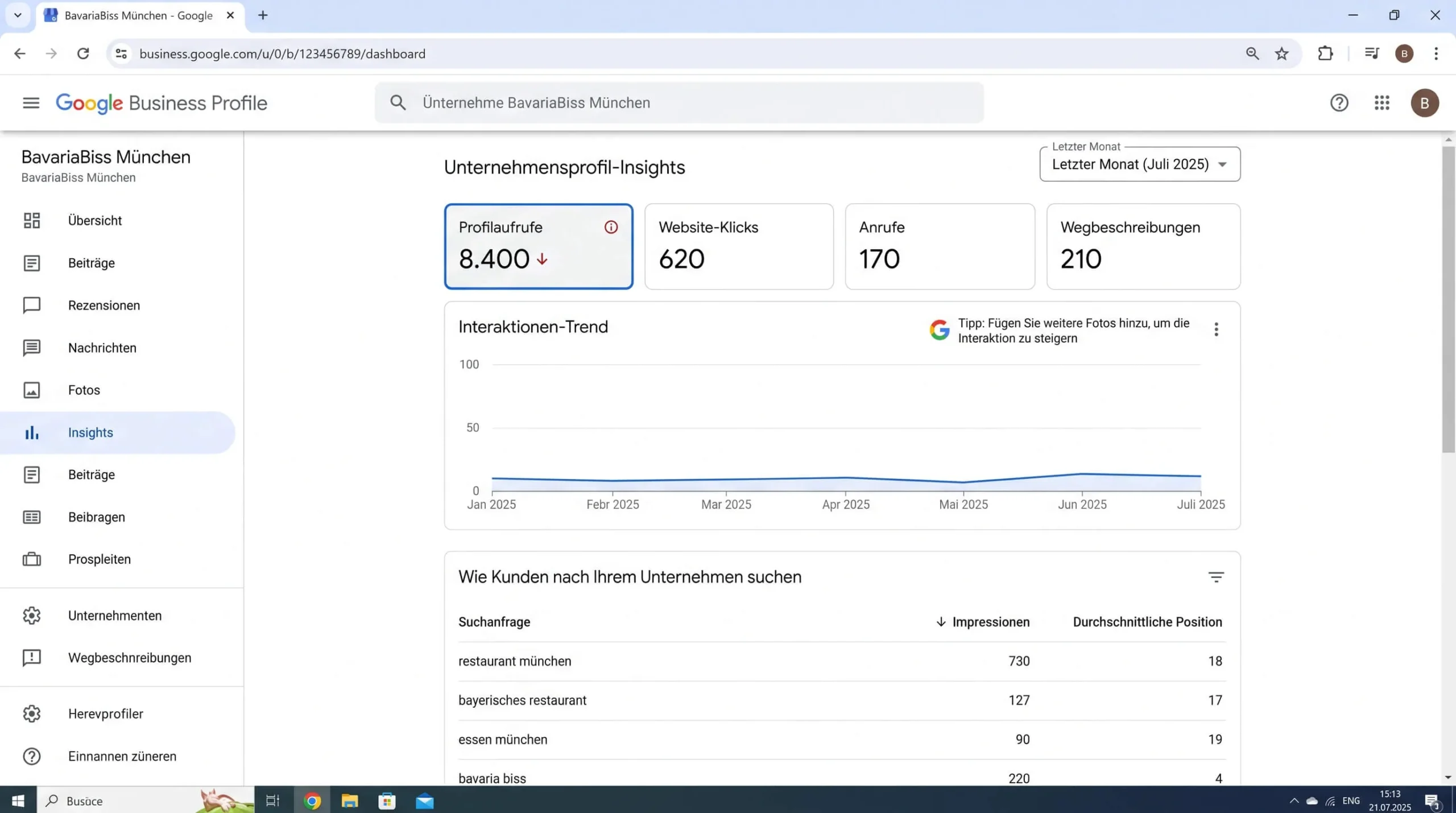Open Microsoft Store from the taskbar
This screenshot has width=1456, height=813.
point(387,800)
